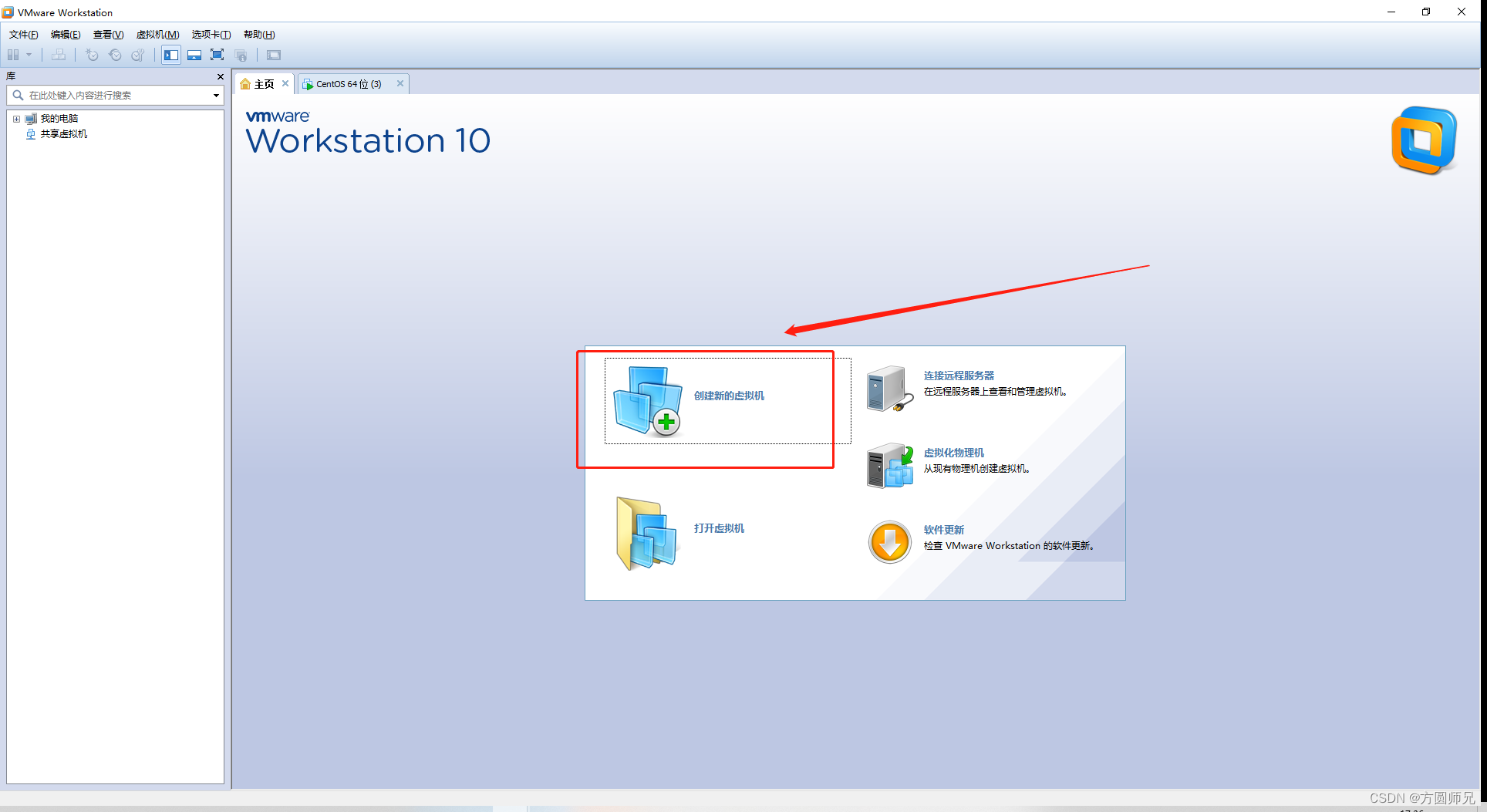
Task: Click the Unity mode toolbar icon
Action: [x=241, y=55]
